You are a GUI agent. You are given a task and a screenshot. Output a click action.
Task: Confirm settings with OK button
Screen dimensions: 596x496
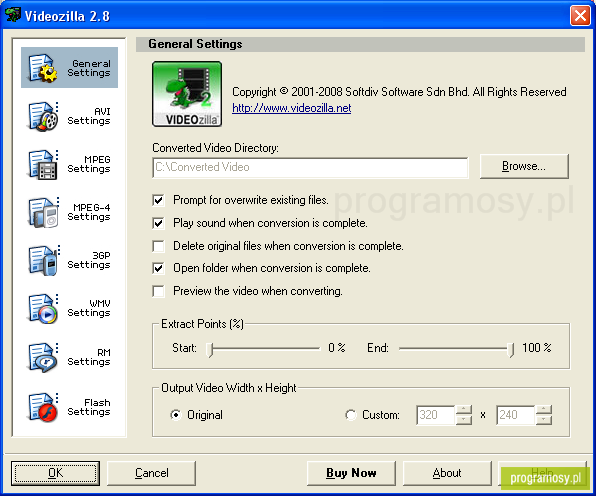[x=55, y=473]
